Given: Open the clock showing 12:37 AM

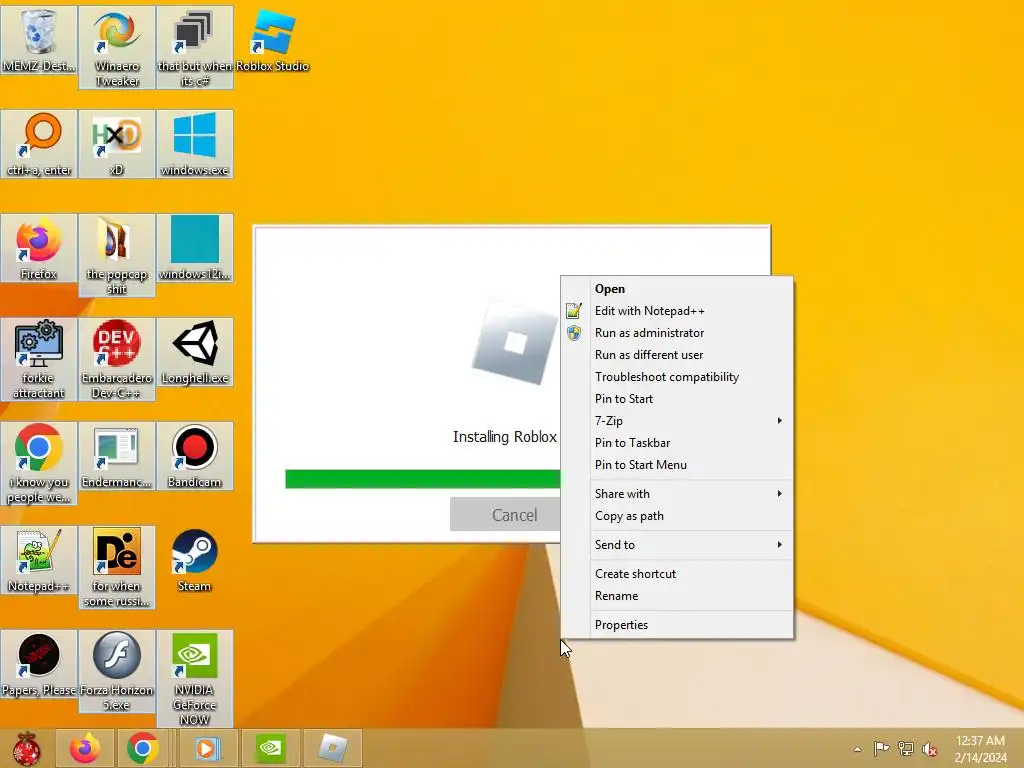Looking at the screenshot, I should 980,748.
